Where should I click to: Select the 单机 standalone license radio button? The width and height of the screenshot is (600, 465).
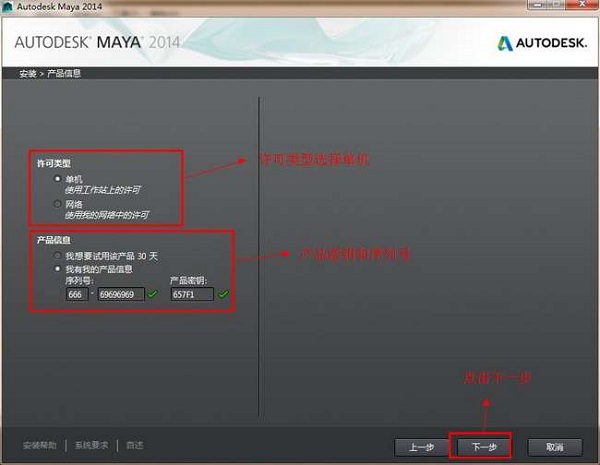coord(57,179)
